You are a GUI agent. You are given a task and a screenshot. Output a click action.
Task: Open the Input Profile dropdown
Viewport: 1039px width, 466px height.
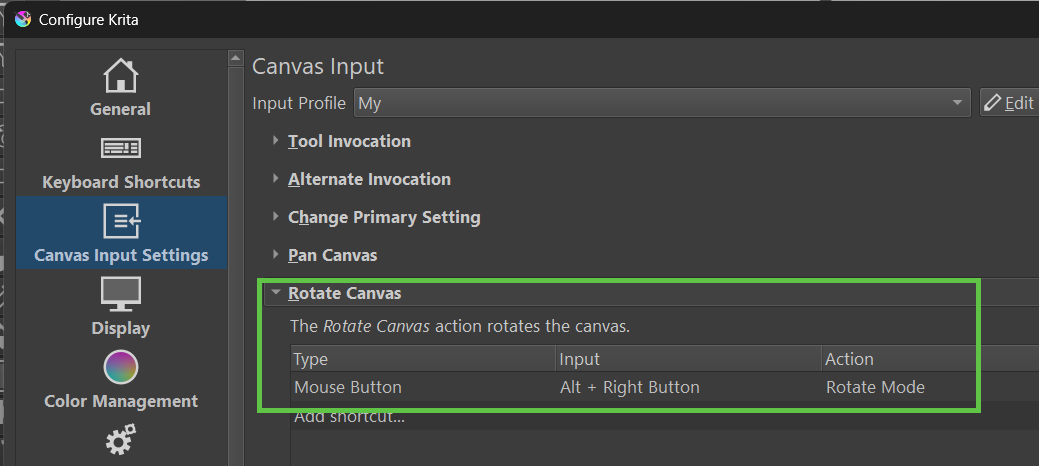coord(662,103)
